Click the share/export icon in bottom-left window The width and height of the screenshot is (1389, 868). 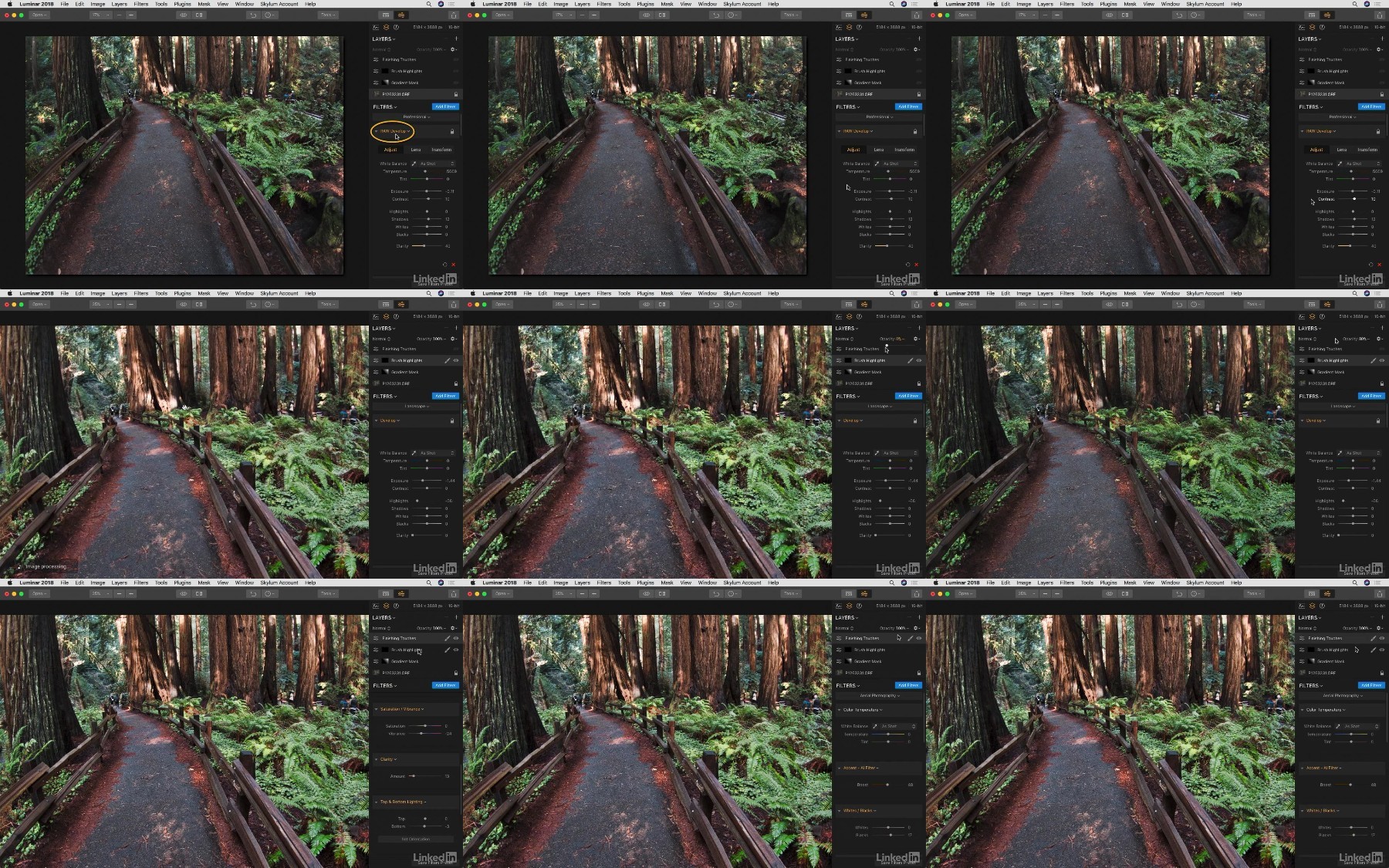point(453,594)
